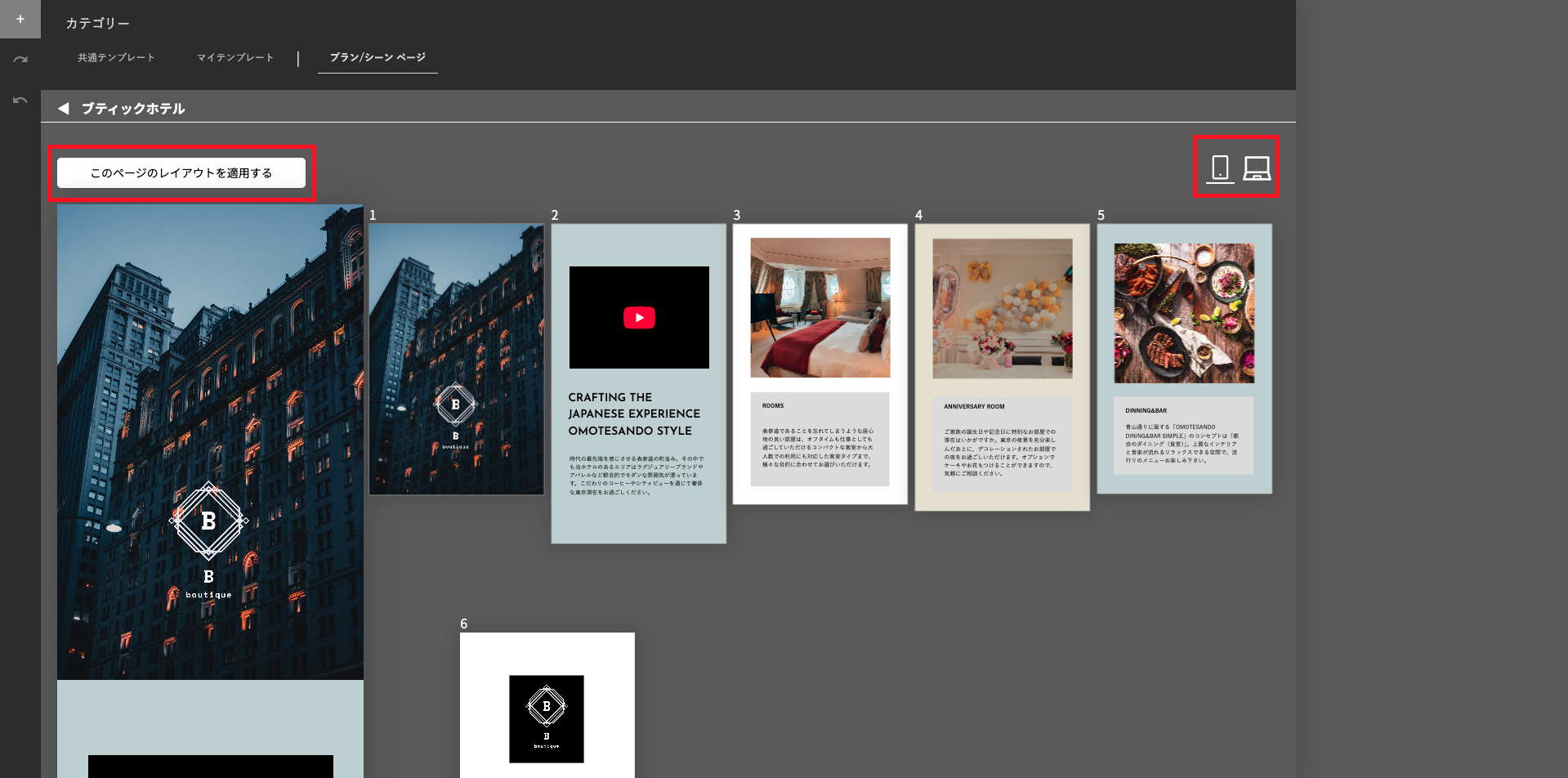The height and width of the screenshot is (778, 1568).
Task: Click the plus add icon in sidebar
Action: coord(20,19)
